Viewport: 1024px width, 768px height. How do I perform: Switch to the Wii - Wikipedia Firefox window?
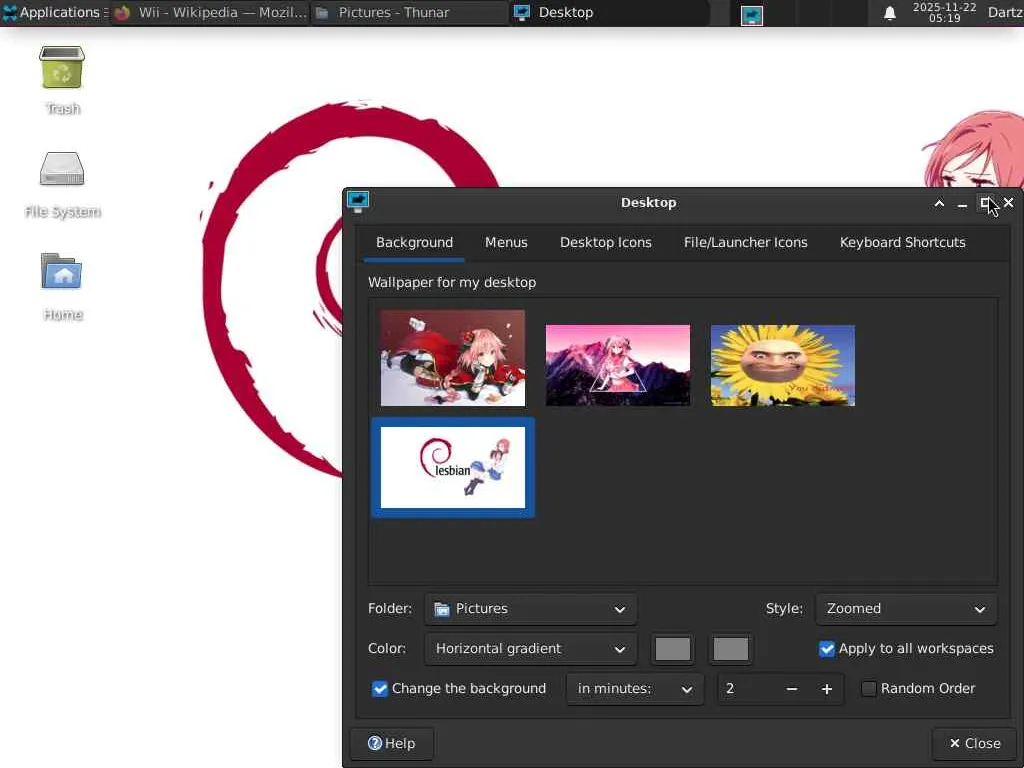(x=210, y=12)
